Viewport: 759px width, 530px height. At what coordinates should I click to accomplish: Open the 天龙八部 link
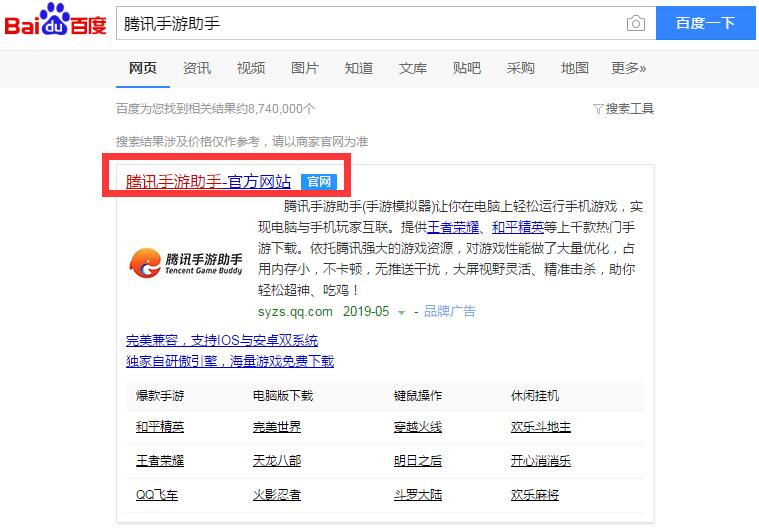[x=277, y=461]
